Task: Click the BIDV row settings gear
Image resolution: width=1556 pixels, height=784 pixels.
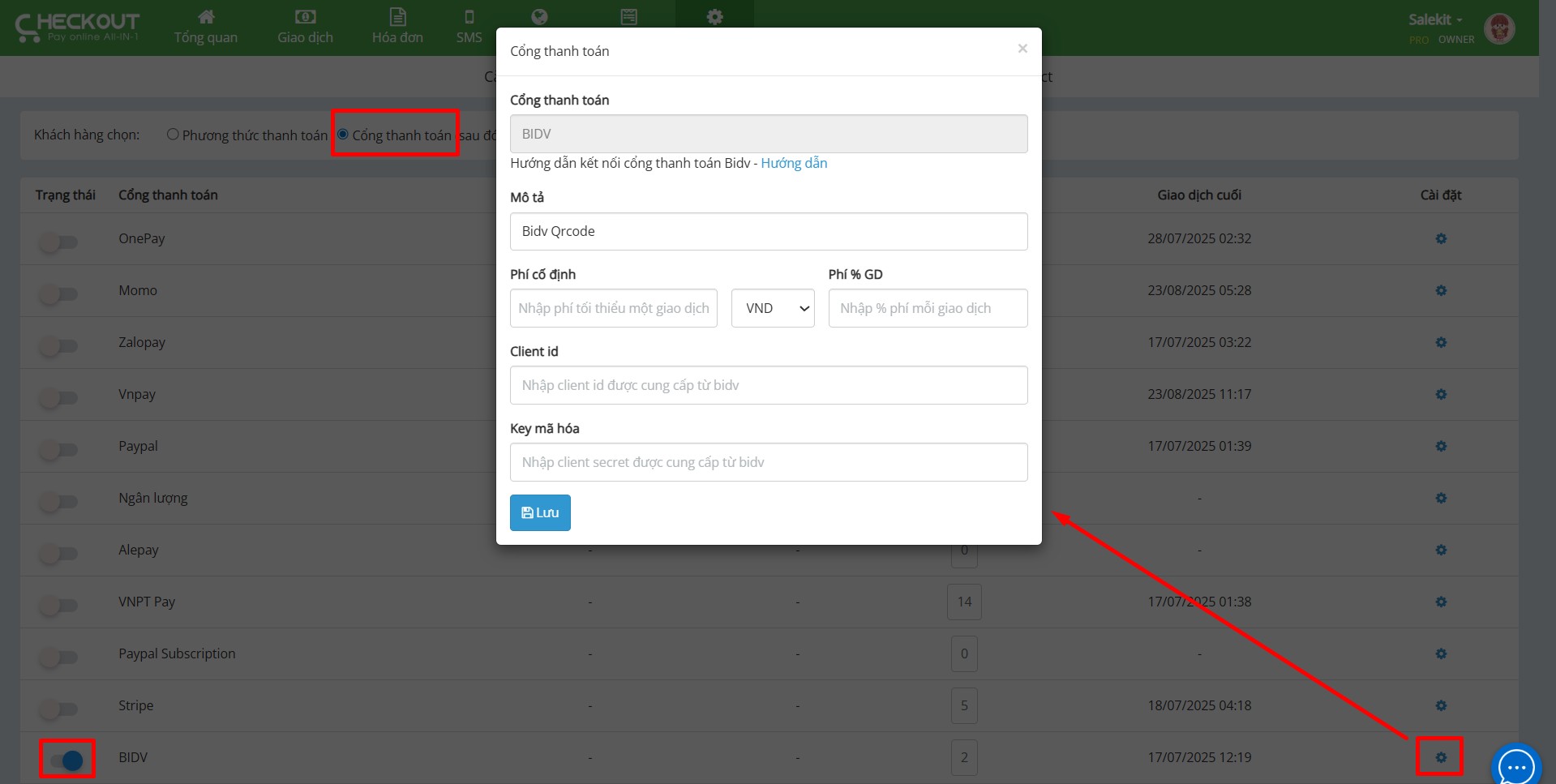Action: tap(1440, 757)
